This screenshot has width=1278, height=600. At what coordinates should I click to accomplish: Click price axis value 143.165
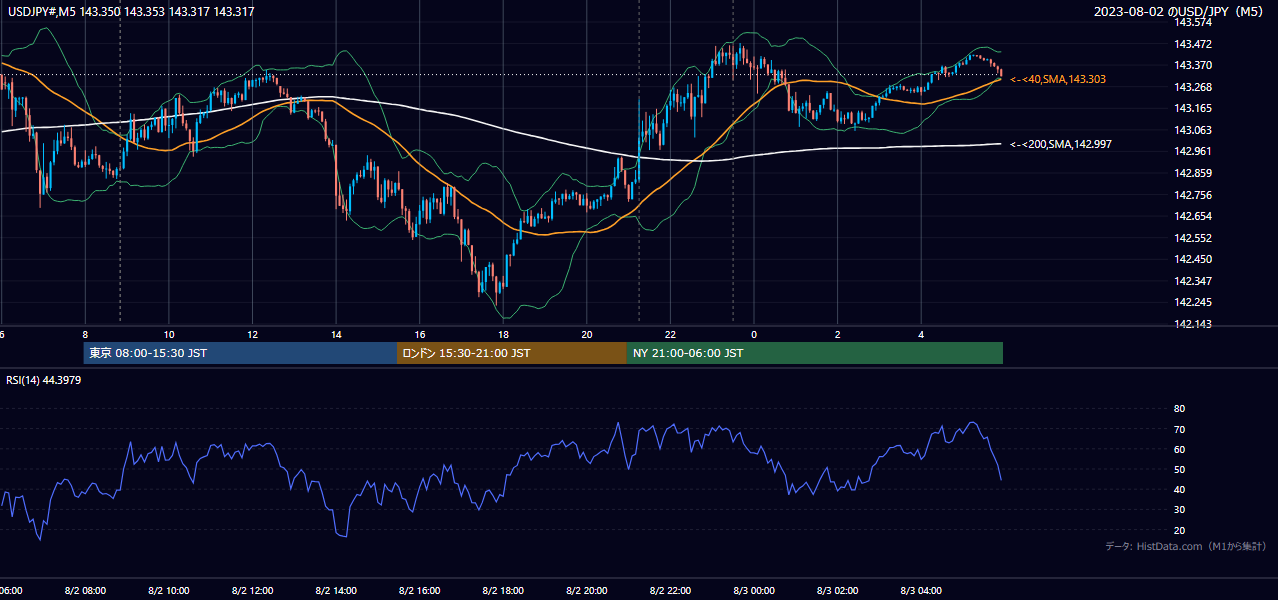(1193, 108)
